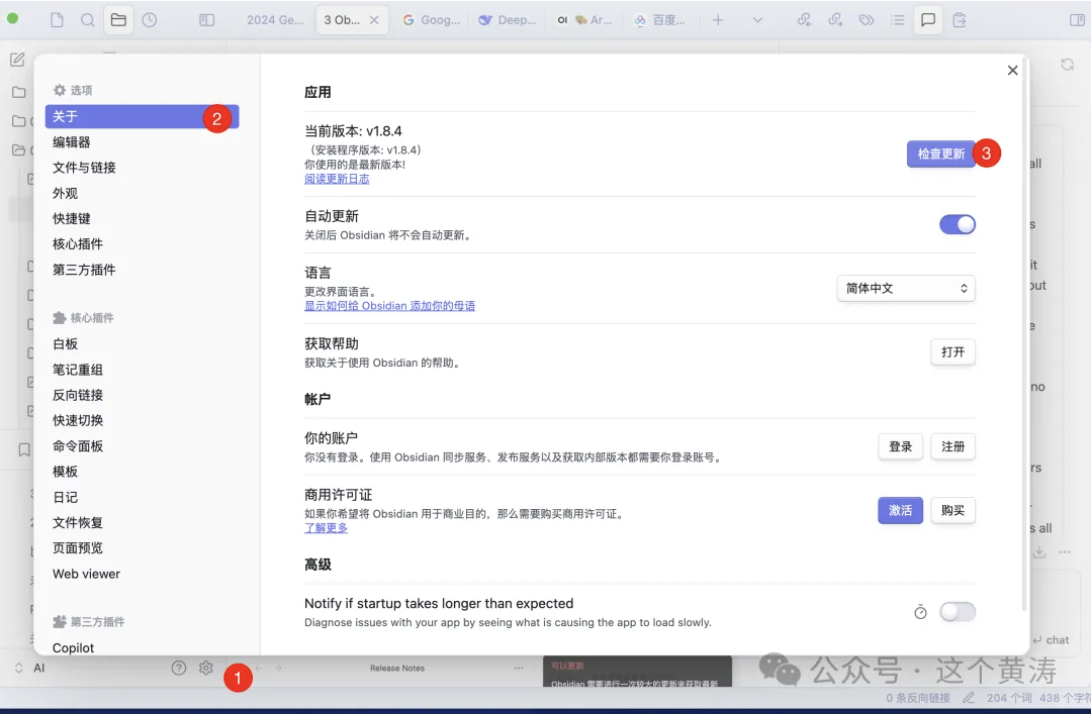Click the 阅读更新日志 link
This screenshot has height=716, width=1092.
click(x=337, y=179)
